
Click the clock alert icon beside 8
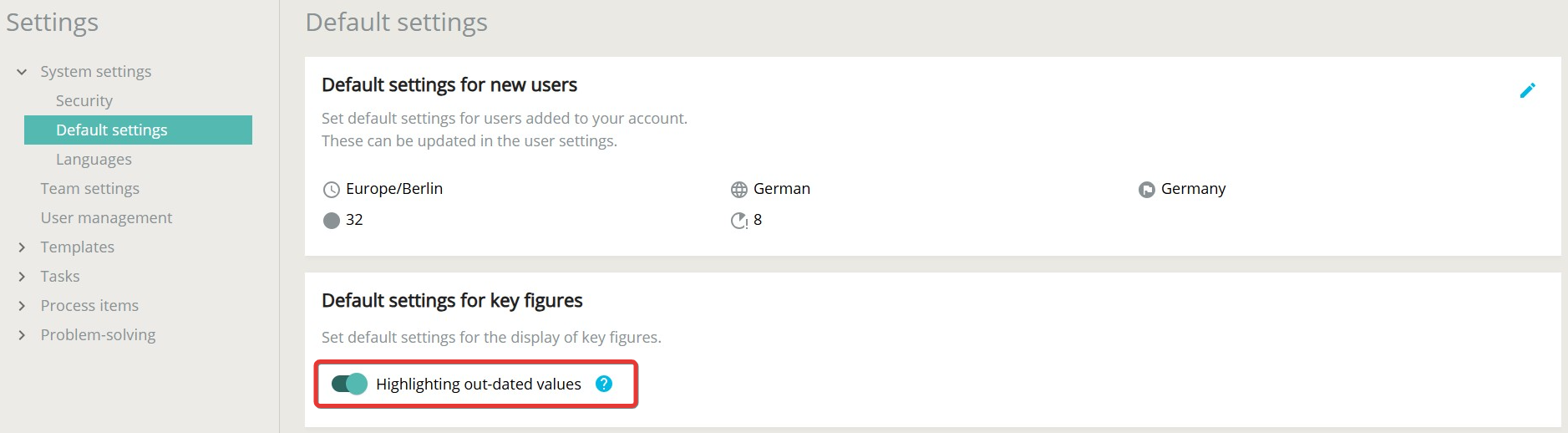(x=738, y=221)
